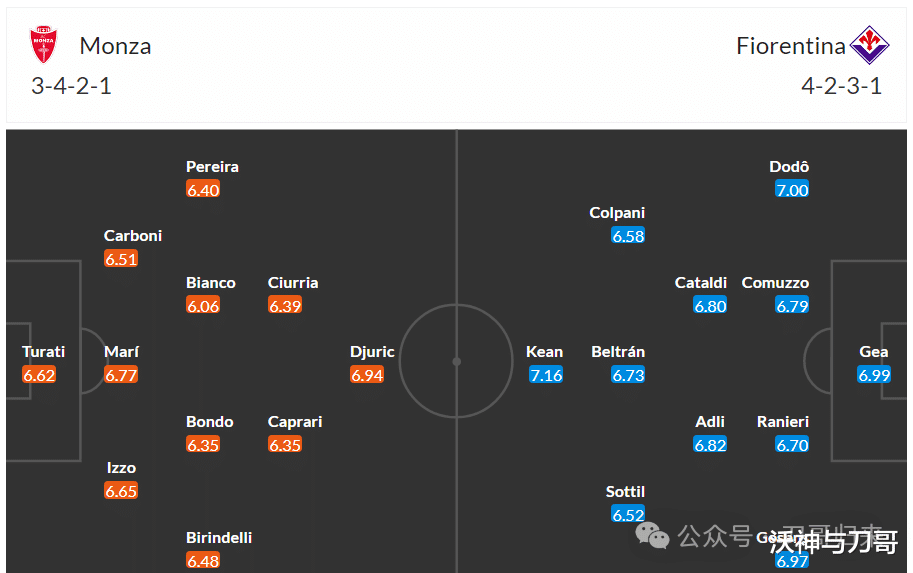
Task: Click the Fiorentina club crest icon
Action: click(869, 45)
